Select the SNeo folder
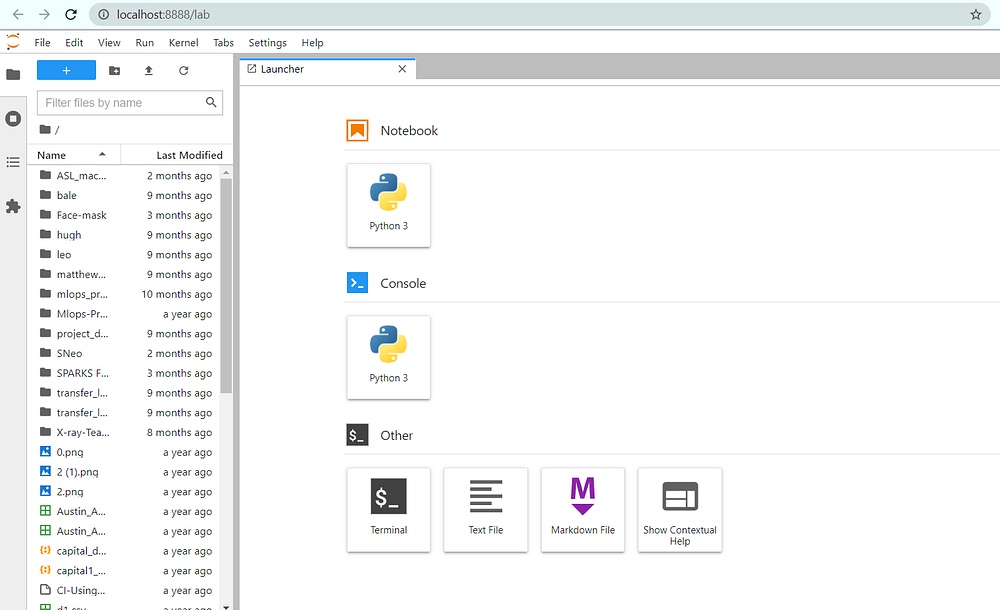 pyautogui.click(x=126, y=353)
